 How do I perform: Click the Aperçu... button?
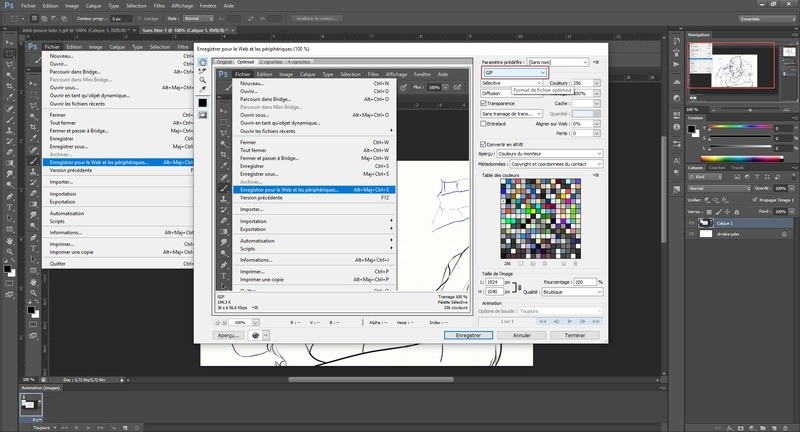(x=228, y=336)
